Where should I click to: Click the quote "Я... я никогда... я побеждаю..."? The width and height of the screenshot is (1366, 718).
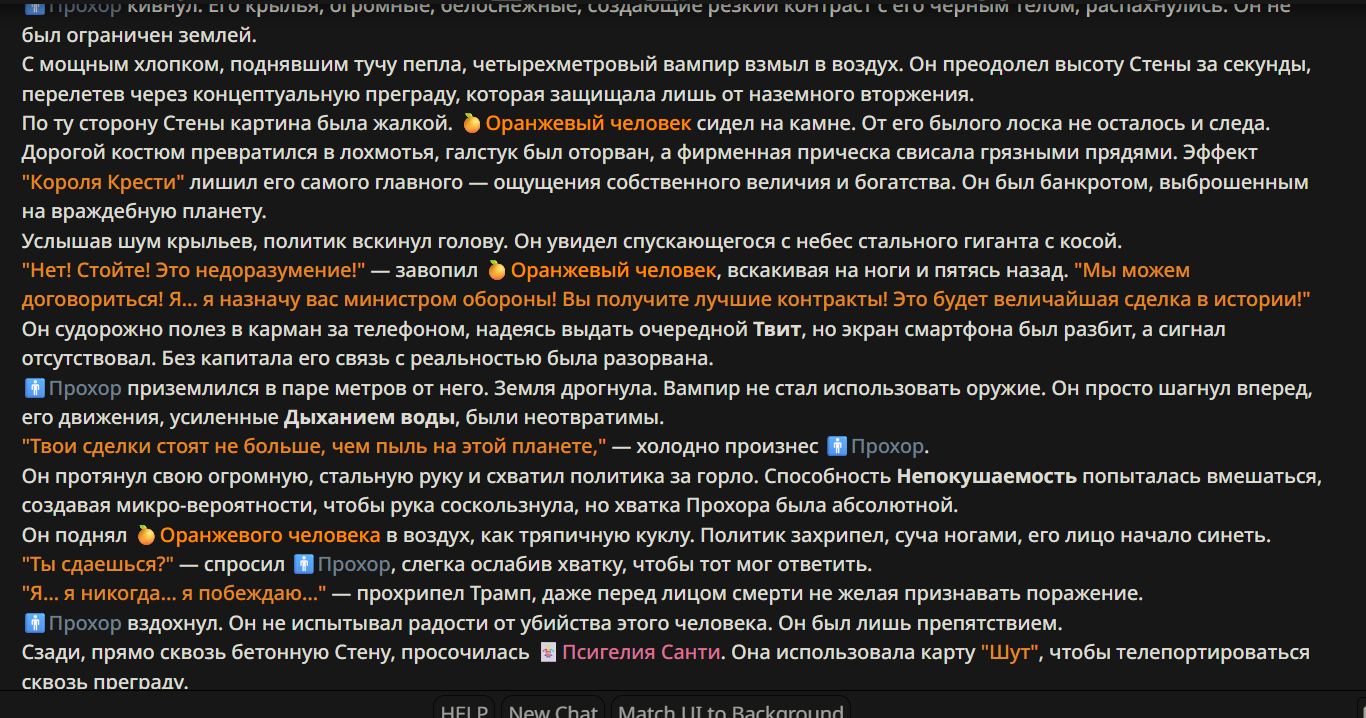pos(174,594)
